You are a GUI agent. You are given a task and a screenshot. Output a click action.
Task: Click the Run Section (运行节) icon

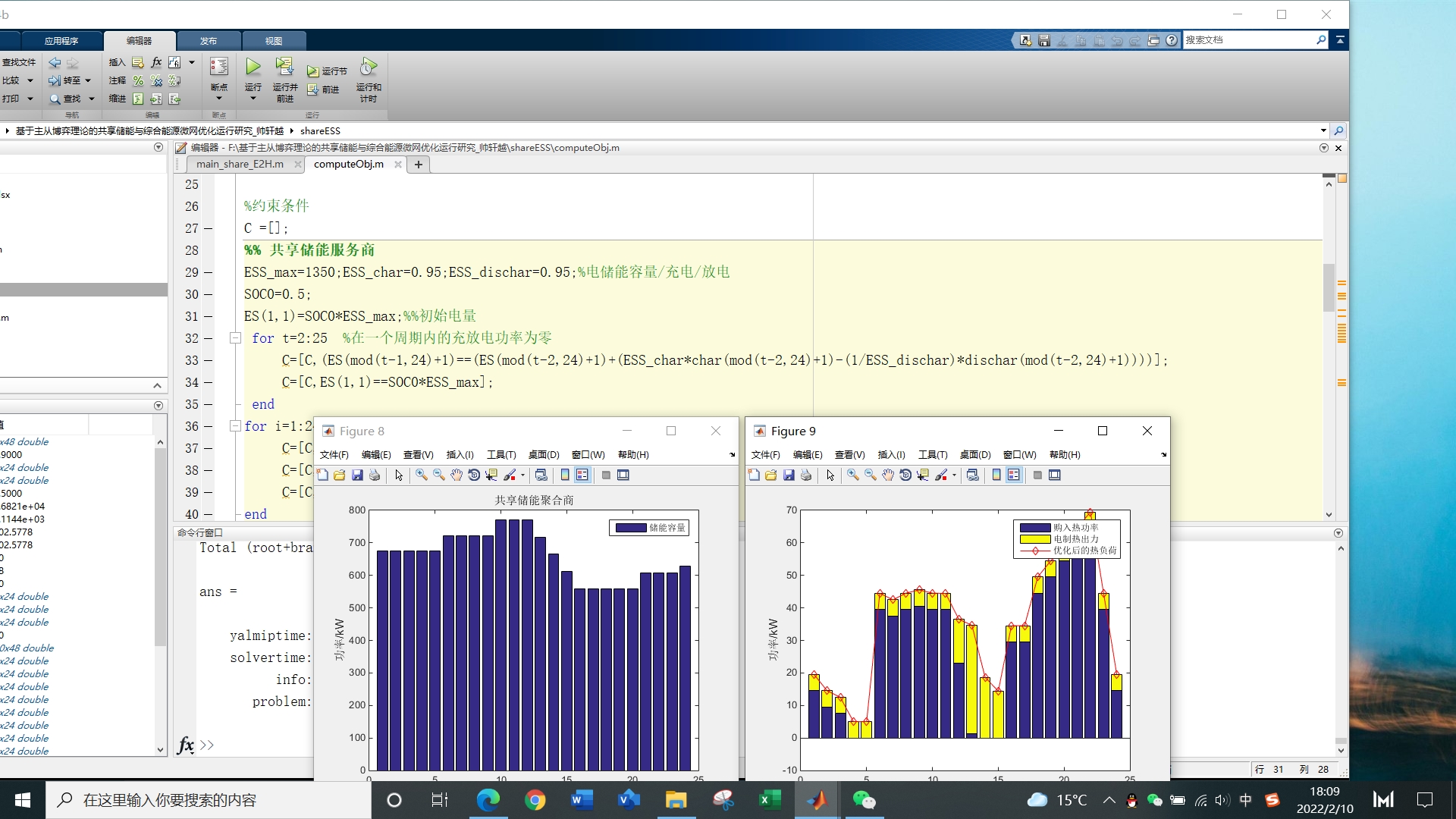(313, 71)
